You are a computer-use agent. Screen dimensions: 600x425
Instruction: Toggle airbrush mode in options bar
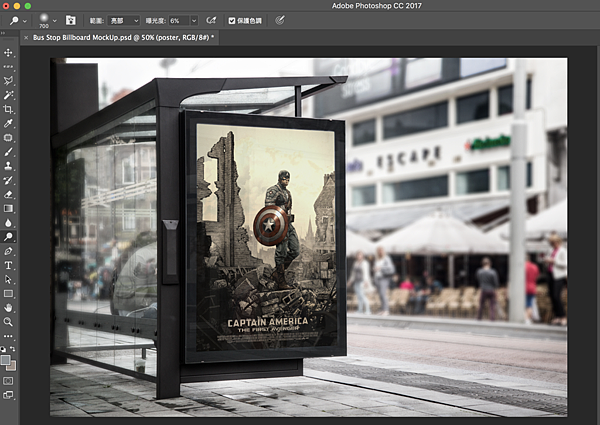point(210,20)
